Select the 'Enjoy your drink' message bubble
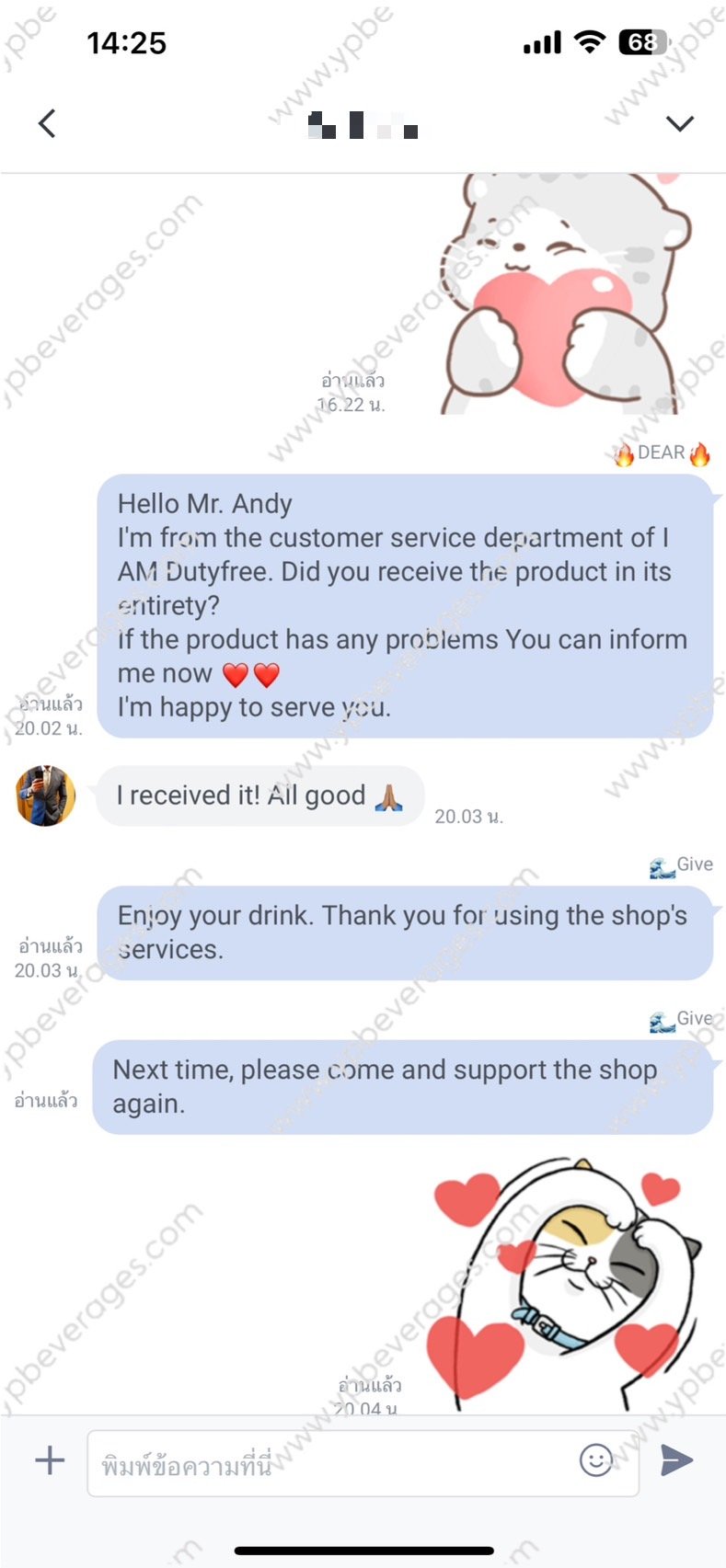 [405, 933]
